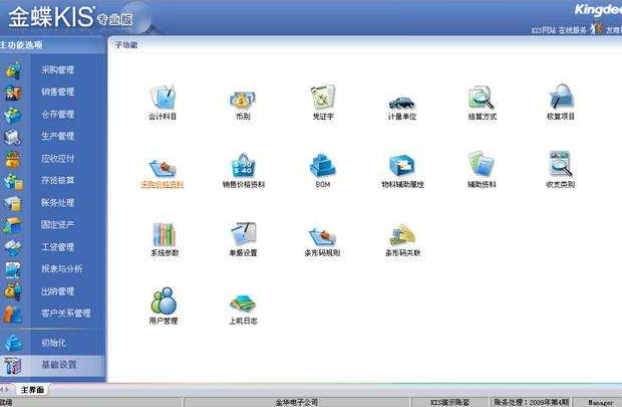The height and width of the screenshot is (407, 622).
Task: Open the 条形码规则 barcode rules icon
Action: [x=323, y=241]
